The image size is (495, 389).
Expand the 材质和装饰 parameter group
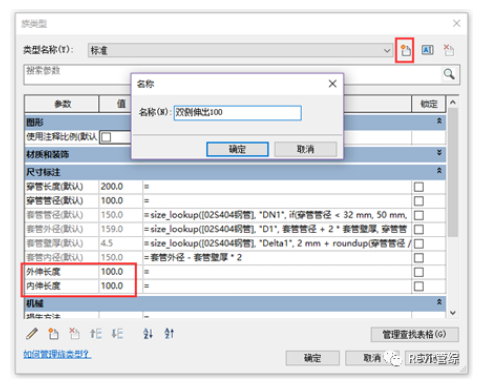point(439,153)
